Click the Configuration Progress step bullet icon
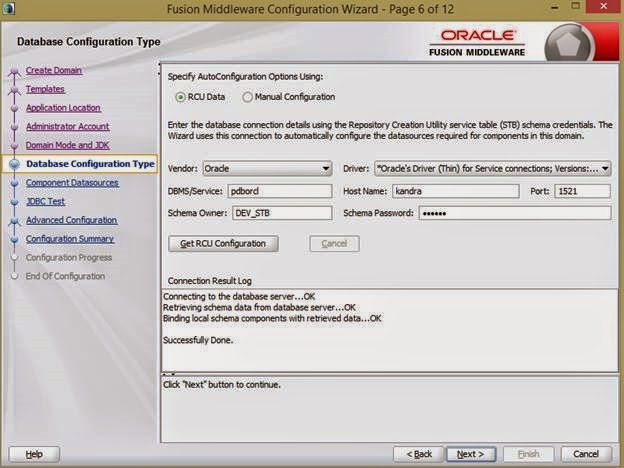This screenshot has height=468, width=624. 15,258
